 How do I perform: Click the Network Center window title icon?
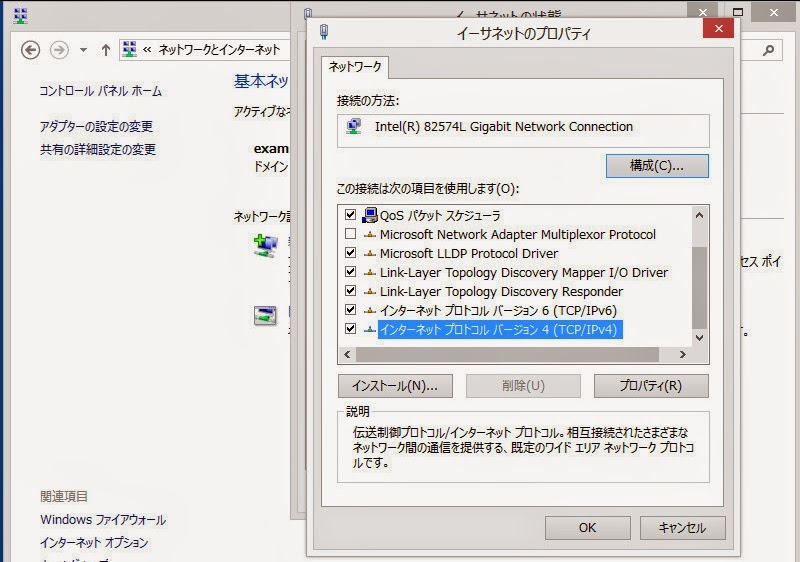coord(20,15)
